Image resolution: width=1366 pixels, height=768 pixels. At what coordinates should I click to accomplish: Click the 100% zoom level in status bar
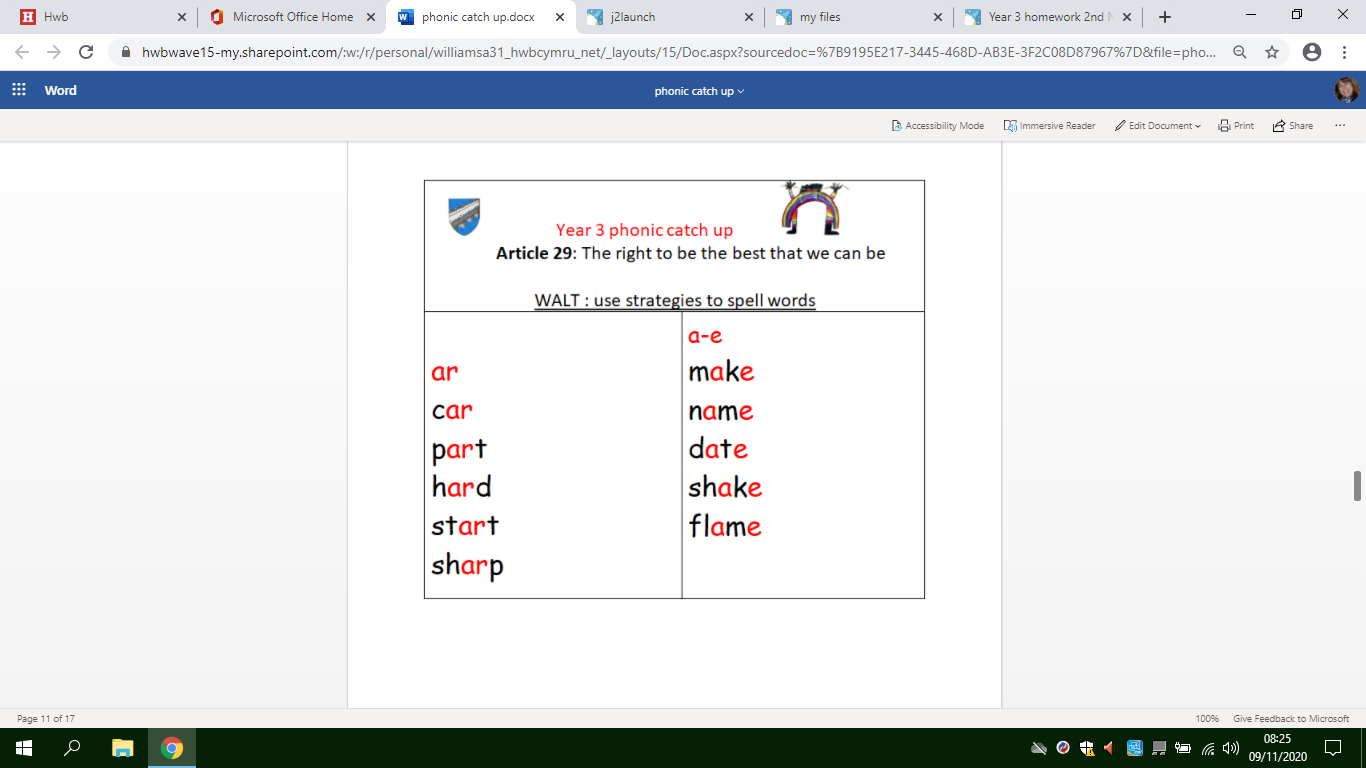click(x=1207, y=719)
